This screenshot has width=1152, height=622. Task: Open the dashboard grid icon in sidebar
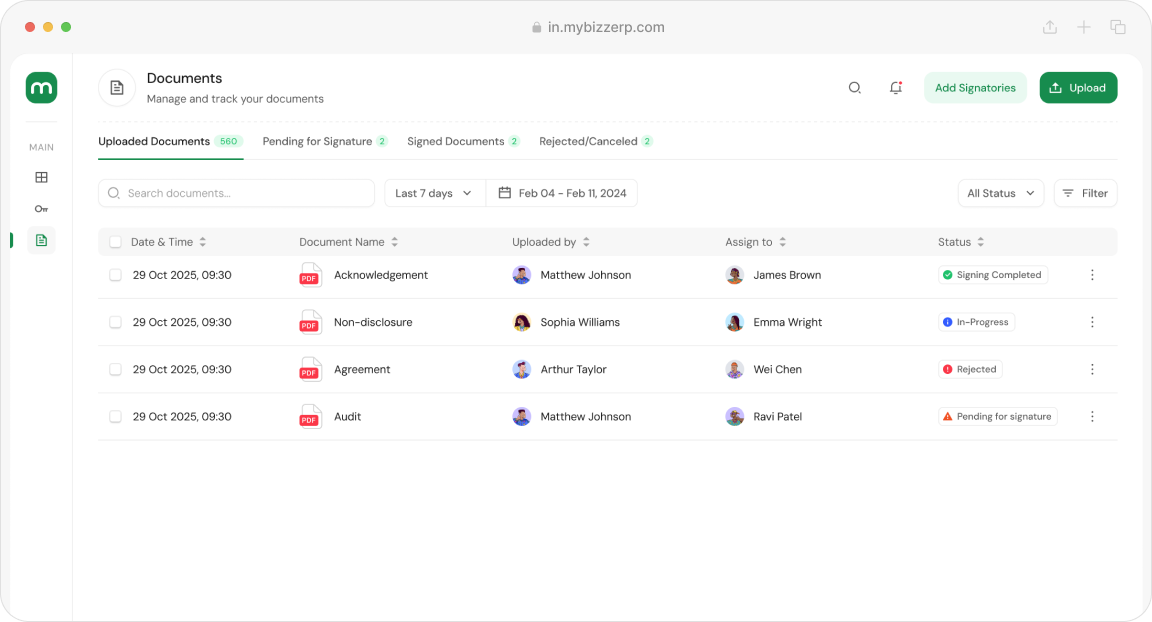pyautogui.click(x=41, y=178)
